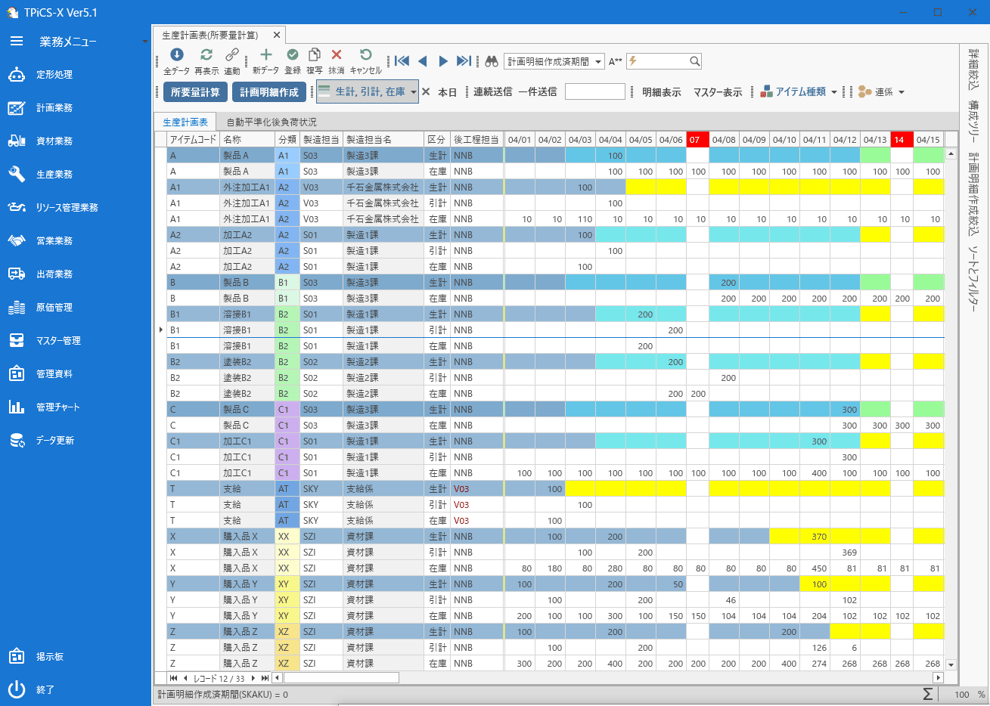Collapse sidebar with the hamburger menu icon

(16, 42)
